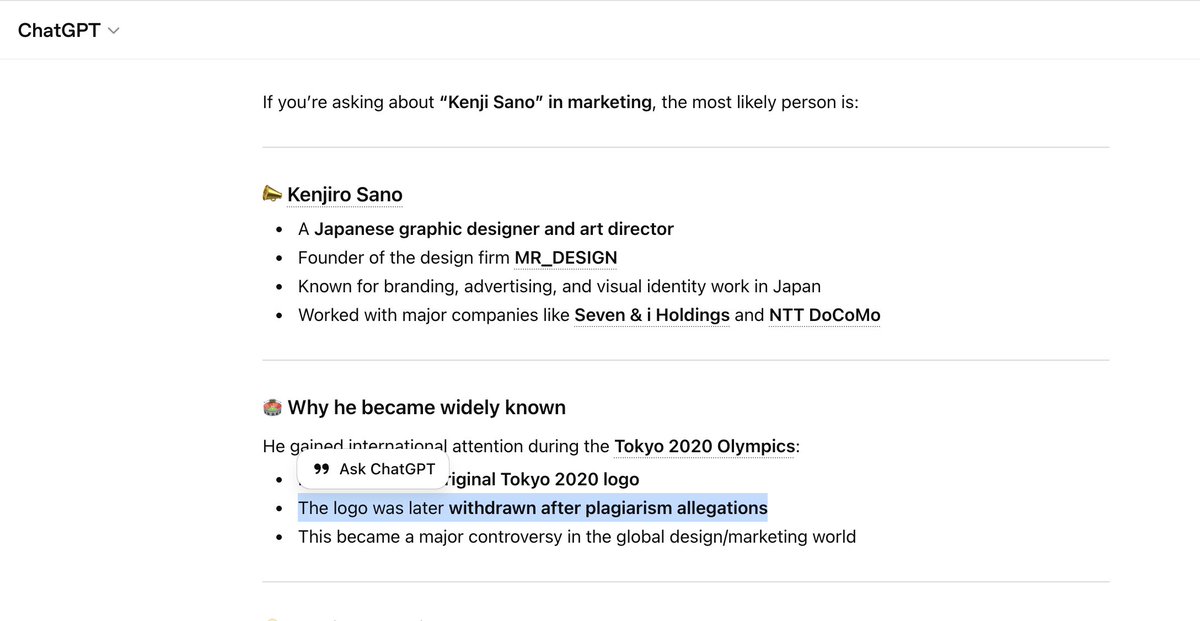Click highlighted text 'withdrawn after plagiarism allegations'
1200x621 pixels.
[x=608, y=508]
